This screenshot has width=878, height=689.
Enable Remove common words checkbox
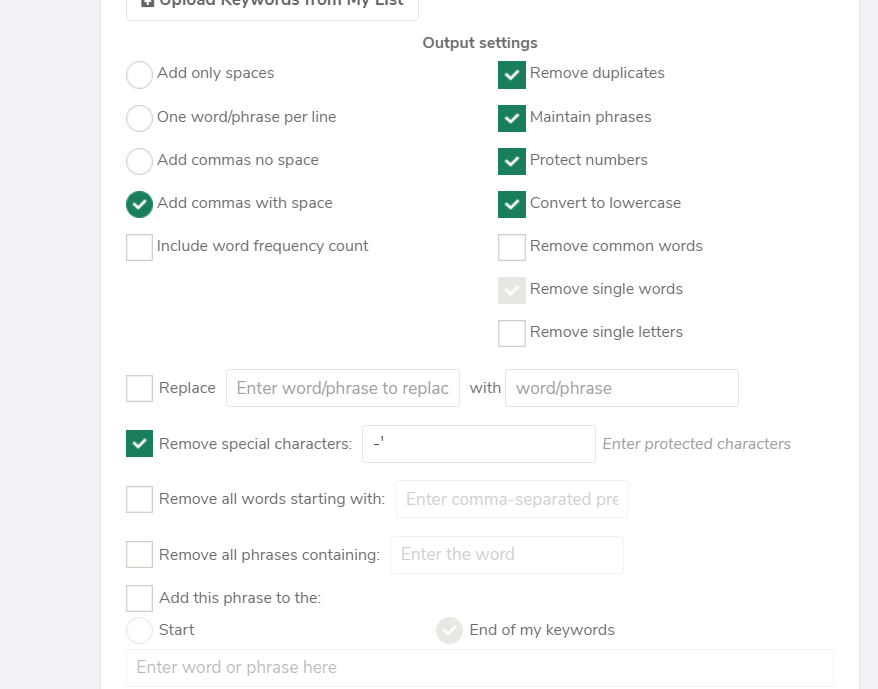(512, 247)
